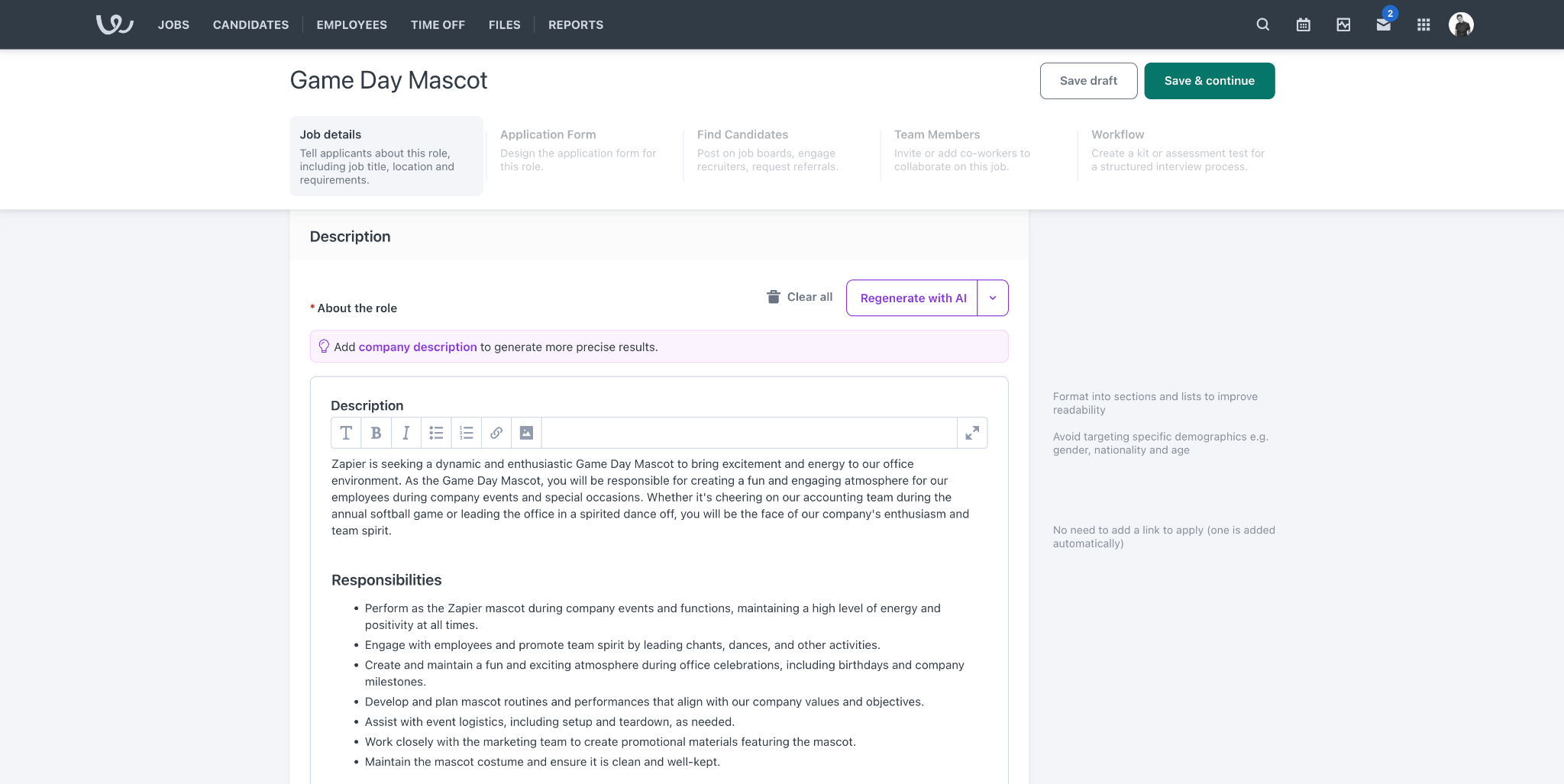This screenshot has width=1564, height=784.
Task: Click Clear all text
Action: (x=809, y=297)
